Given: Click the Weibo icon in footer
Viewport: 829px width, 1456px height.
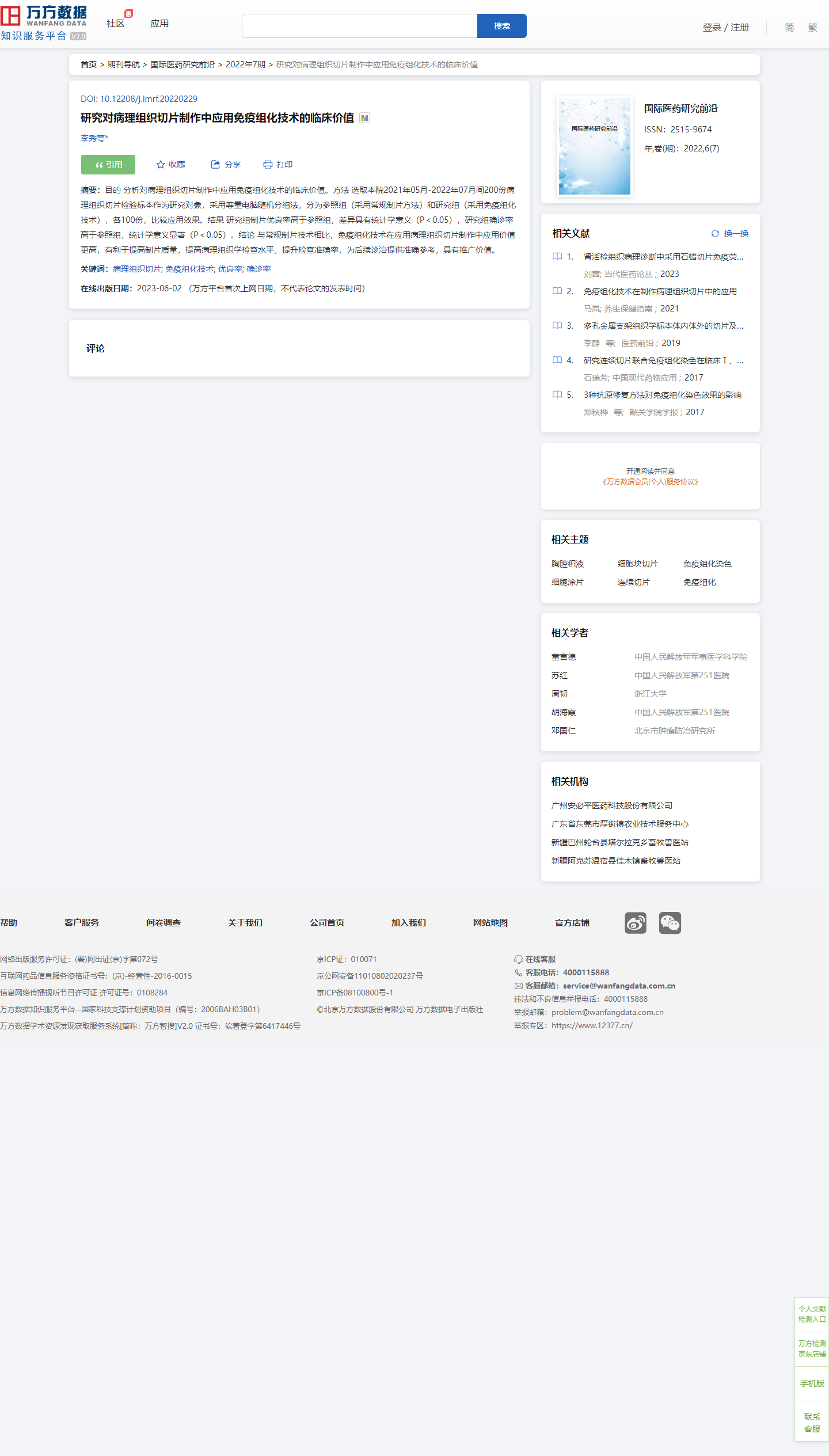Looking at the screenshot, I should point(636,923).
